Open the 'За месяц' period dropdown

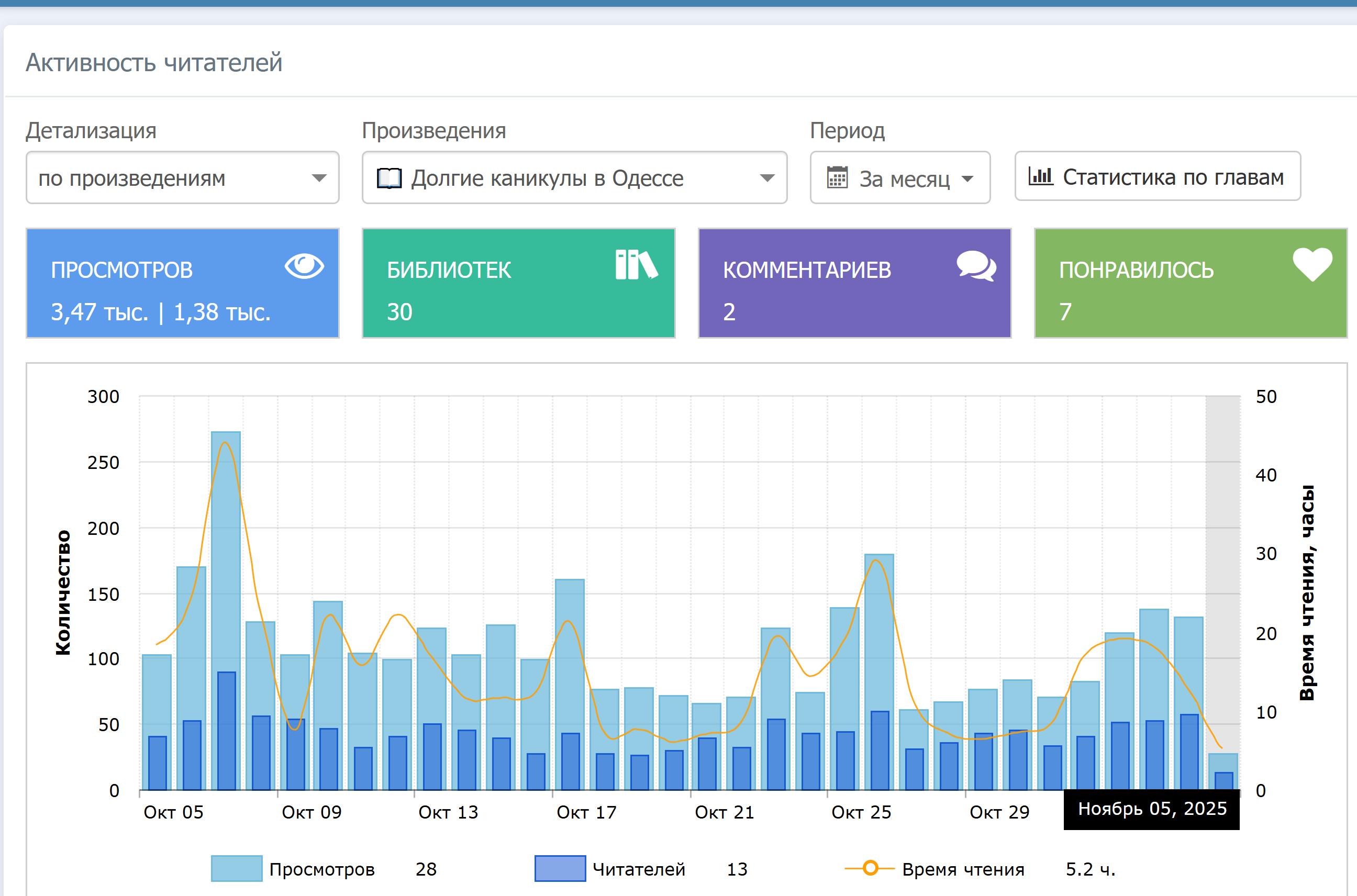pos(900,178)
